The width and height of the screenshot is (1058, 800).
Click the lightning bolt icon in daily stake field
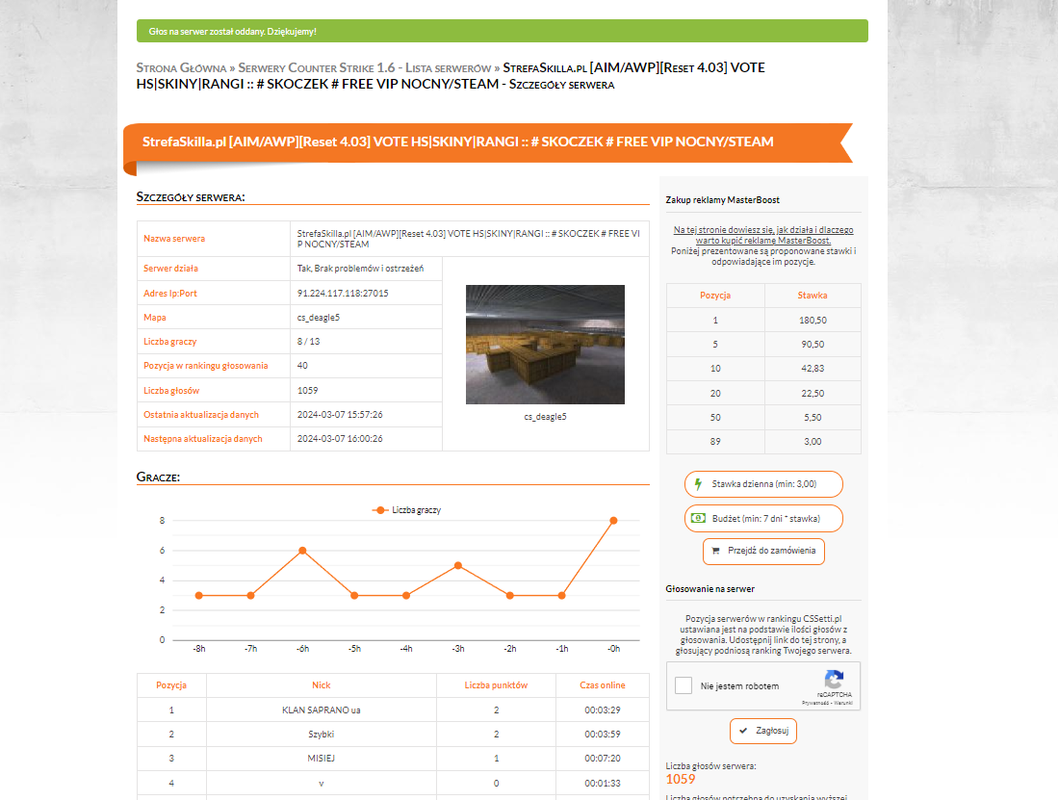698,484
